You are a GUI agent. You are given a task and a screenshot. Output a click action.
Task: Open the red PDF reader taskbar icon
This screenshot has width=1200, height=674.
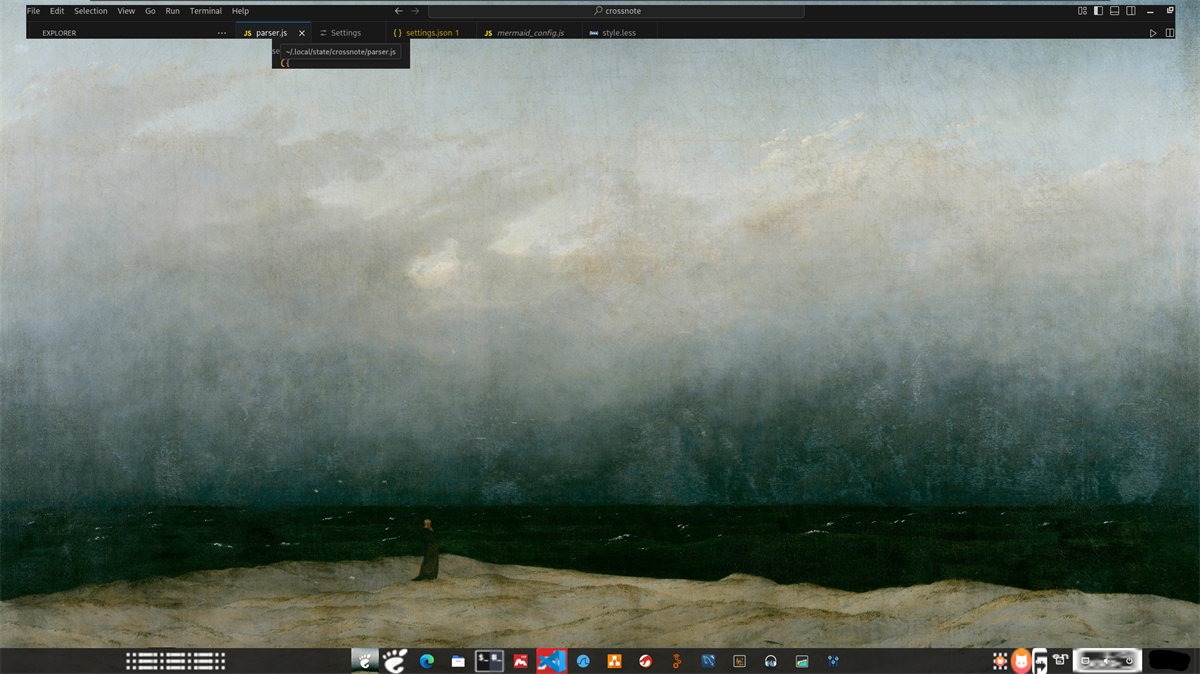(520, 661)
